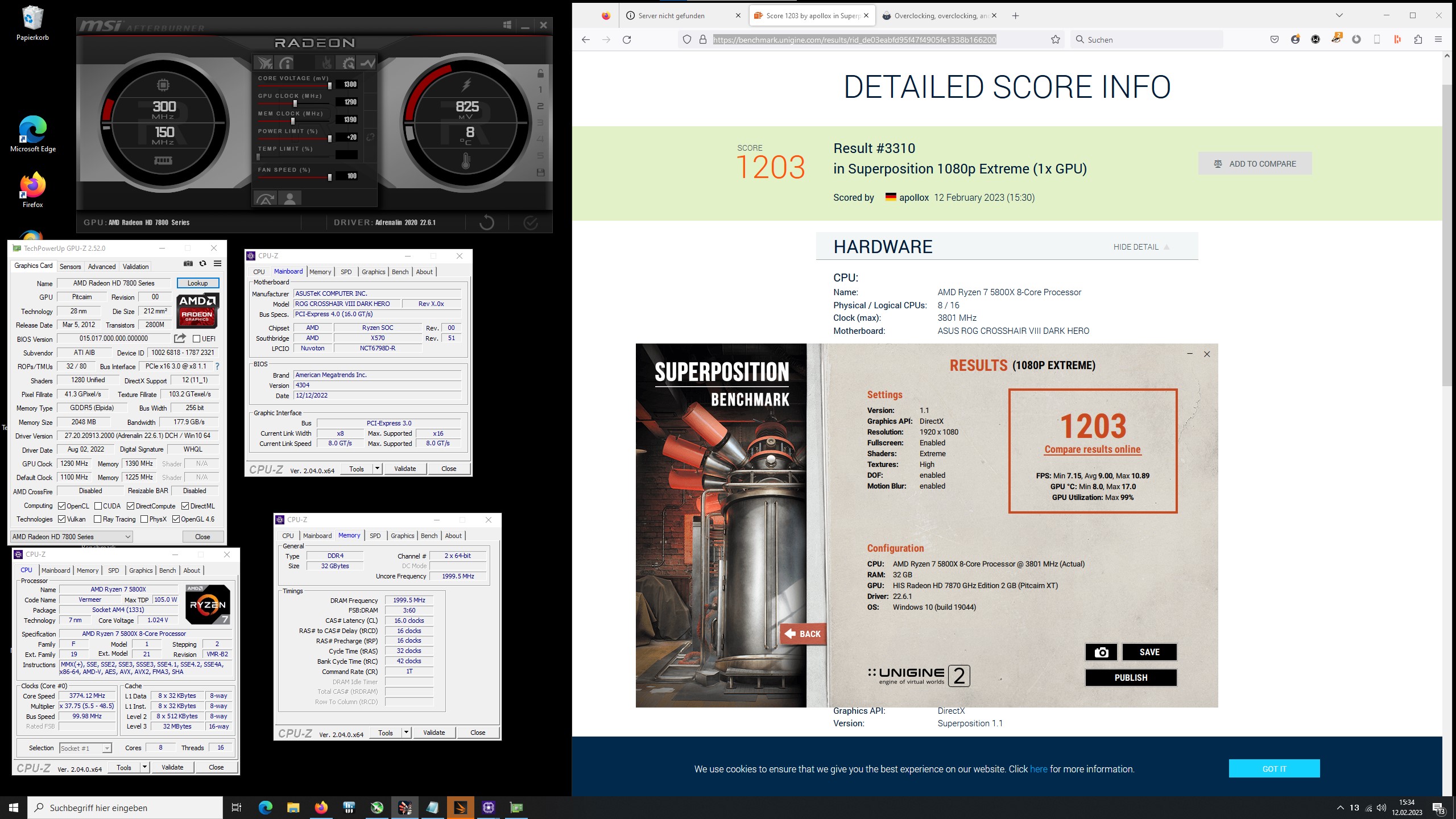This screenshot has width=1456, height=819.
Task: Open Firefox application hamburger menu
Action: click(x=1438, y=39)
